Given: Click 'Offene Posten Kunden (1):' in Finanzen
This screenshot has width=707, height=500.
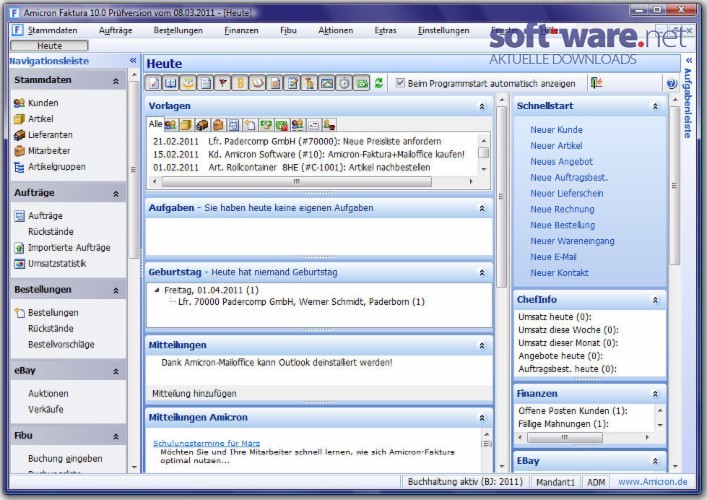Looking at the screenshot, I should [x=573, y=411].
